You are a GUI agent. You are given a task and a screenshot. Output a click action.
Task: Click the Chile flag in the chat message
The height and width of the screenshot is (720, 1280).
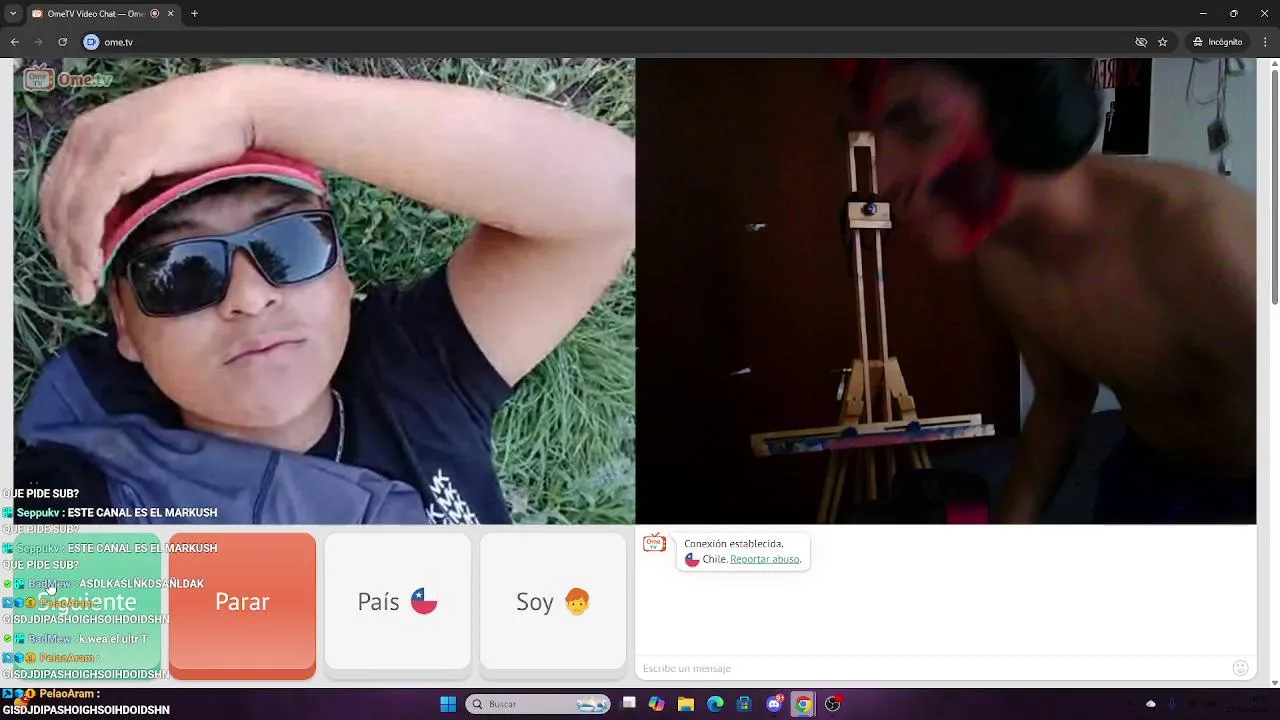(x=692, y=559)
